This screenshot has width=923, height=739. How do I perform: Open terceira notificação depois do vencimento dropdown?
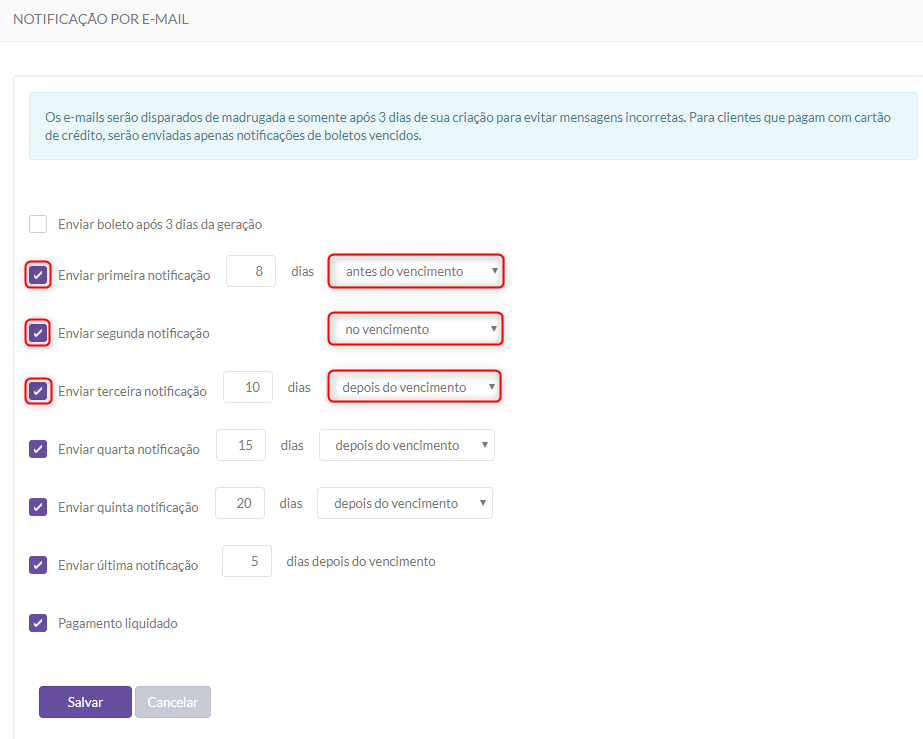pos(414,387)
